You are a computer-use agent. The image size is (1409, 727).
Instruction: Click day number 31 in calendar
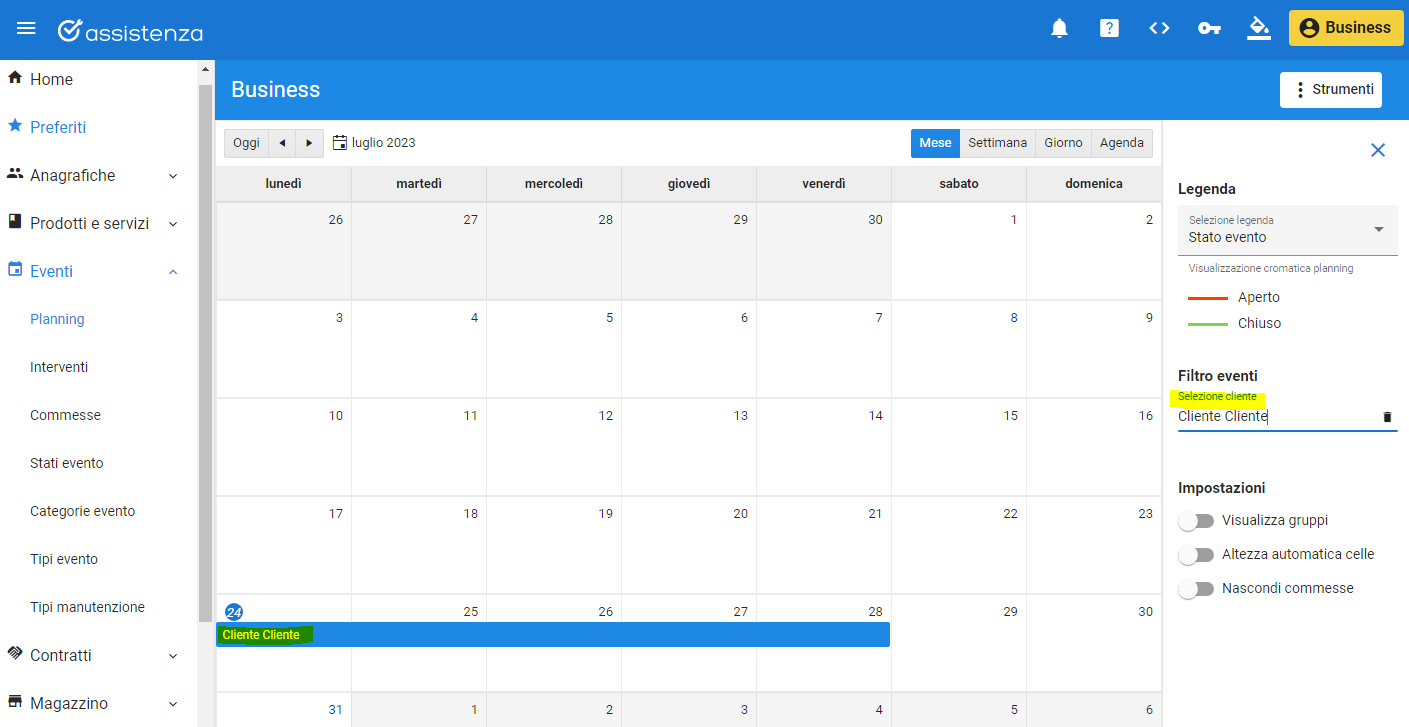[x=336, y=710]
